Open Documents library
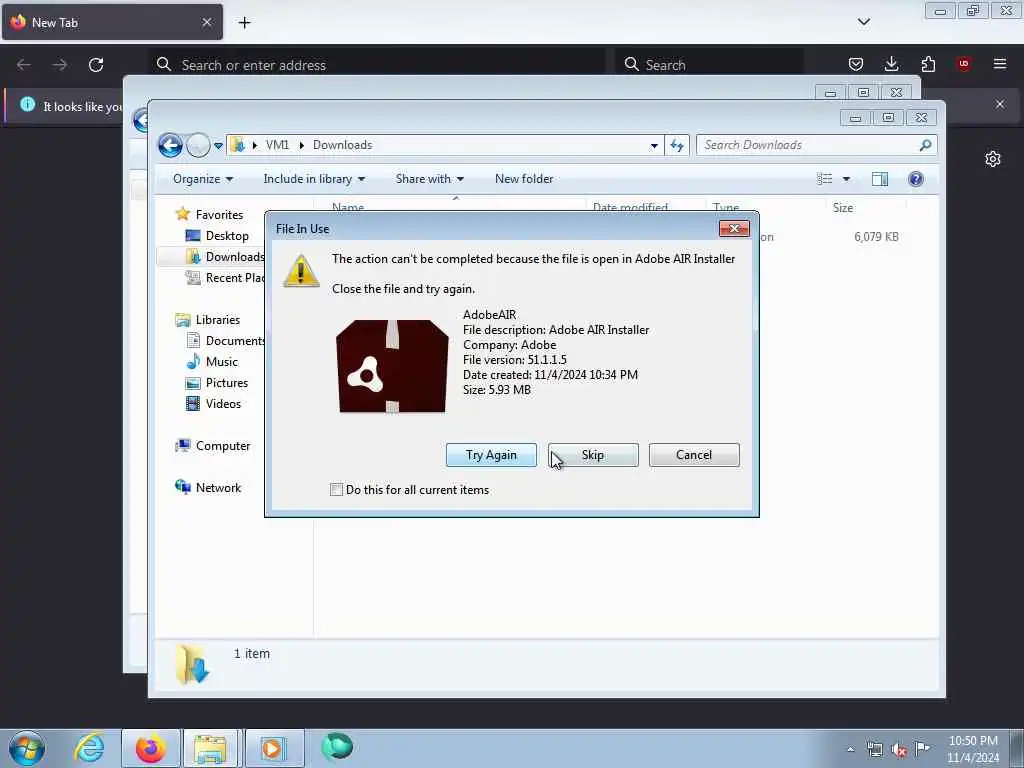Screen dimensions: 1024x768 pos(235,341)
